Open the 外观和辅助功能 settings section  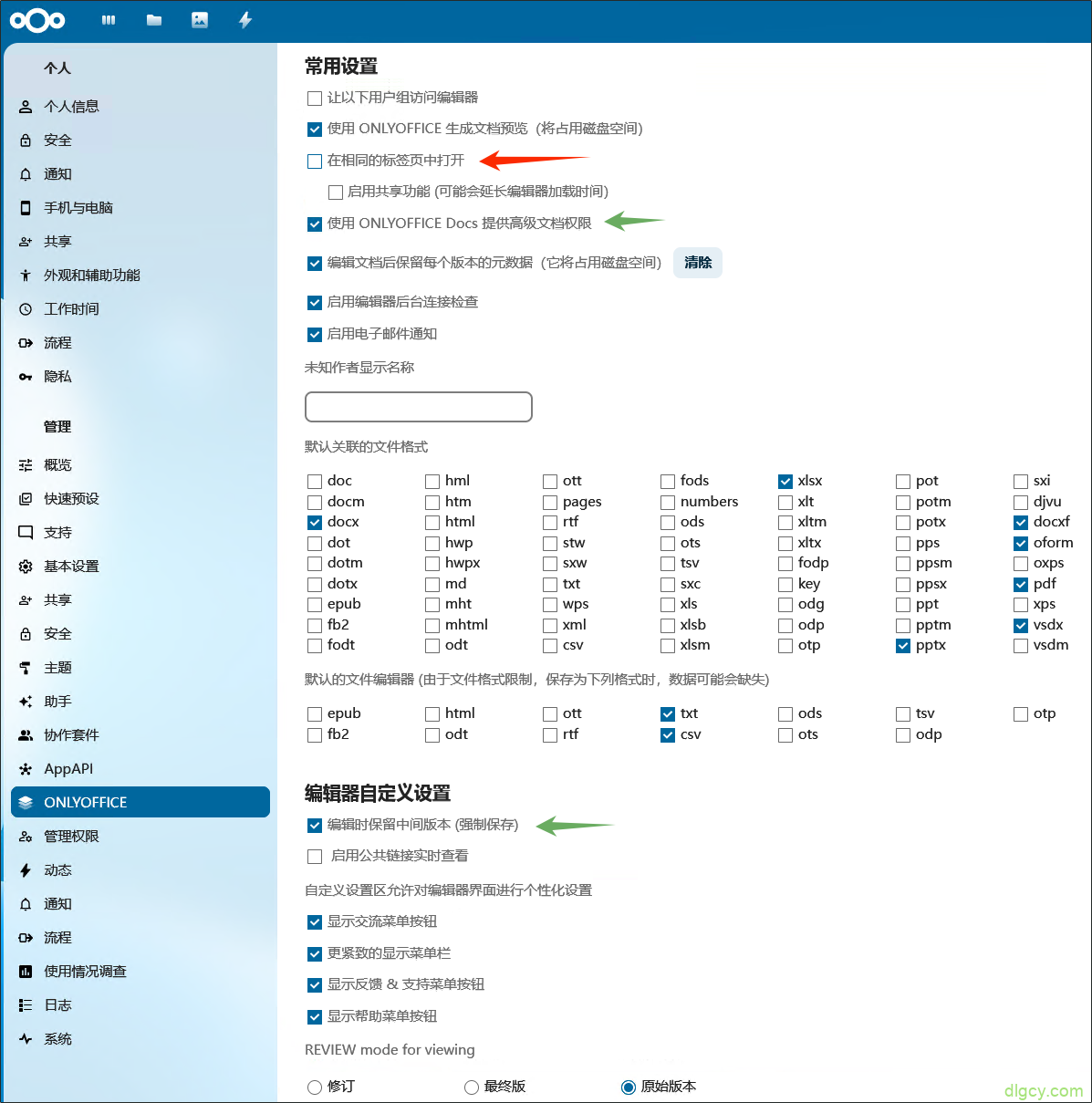point(140,276)
